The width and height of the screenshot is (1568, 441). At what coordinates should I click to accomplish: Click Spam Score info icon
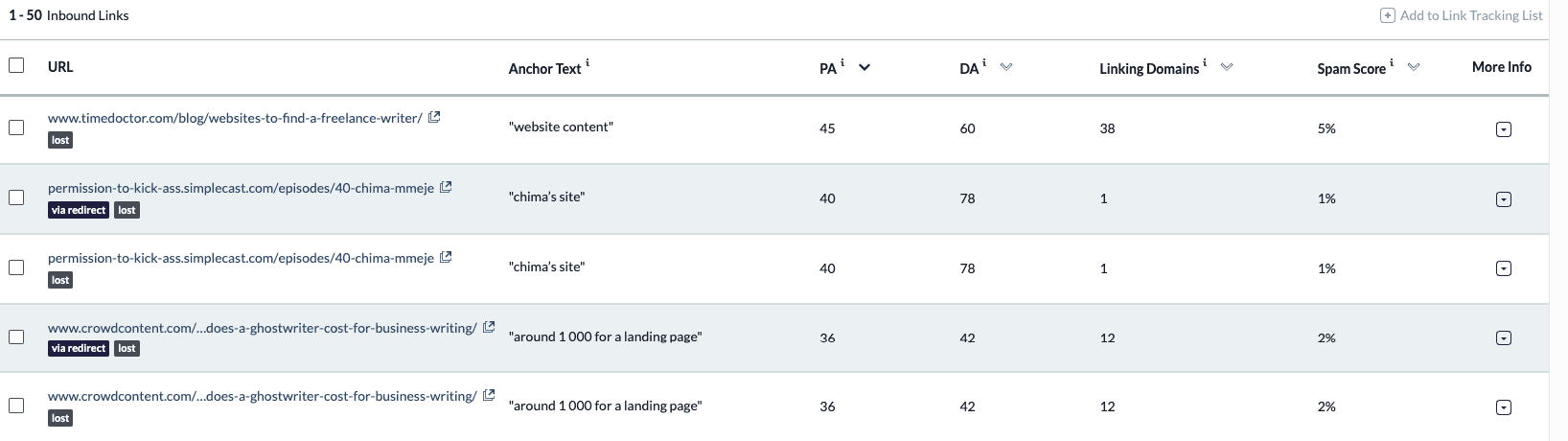[x=1392, y=62]
